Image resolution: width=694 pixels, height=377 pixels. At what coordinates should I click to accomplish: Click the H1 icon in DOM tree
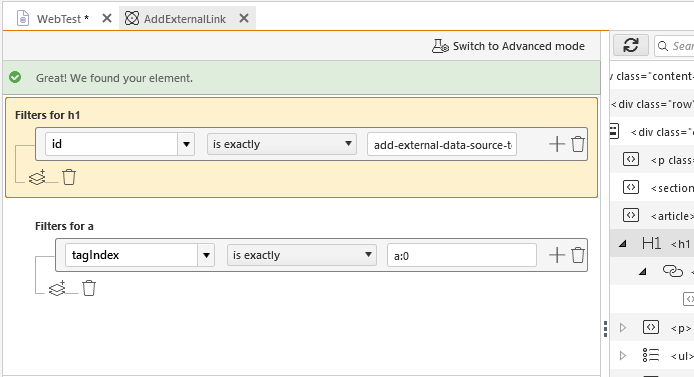[652, 243]
